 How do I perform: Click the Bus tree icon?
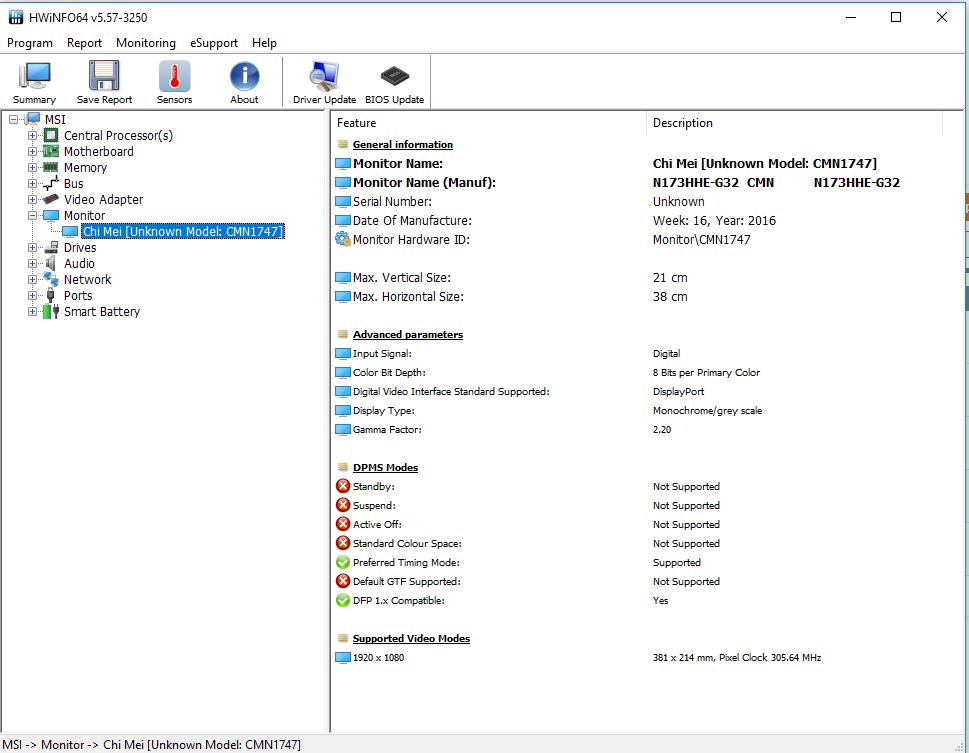pyautogui.click(x=51, y=184)
